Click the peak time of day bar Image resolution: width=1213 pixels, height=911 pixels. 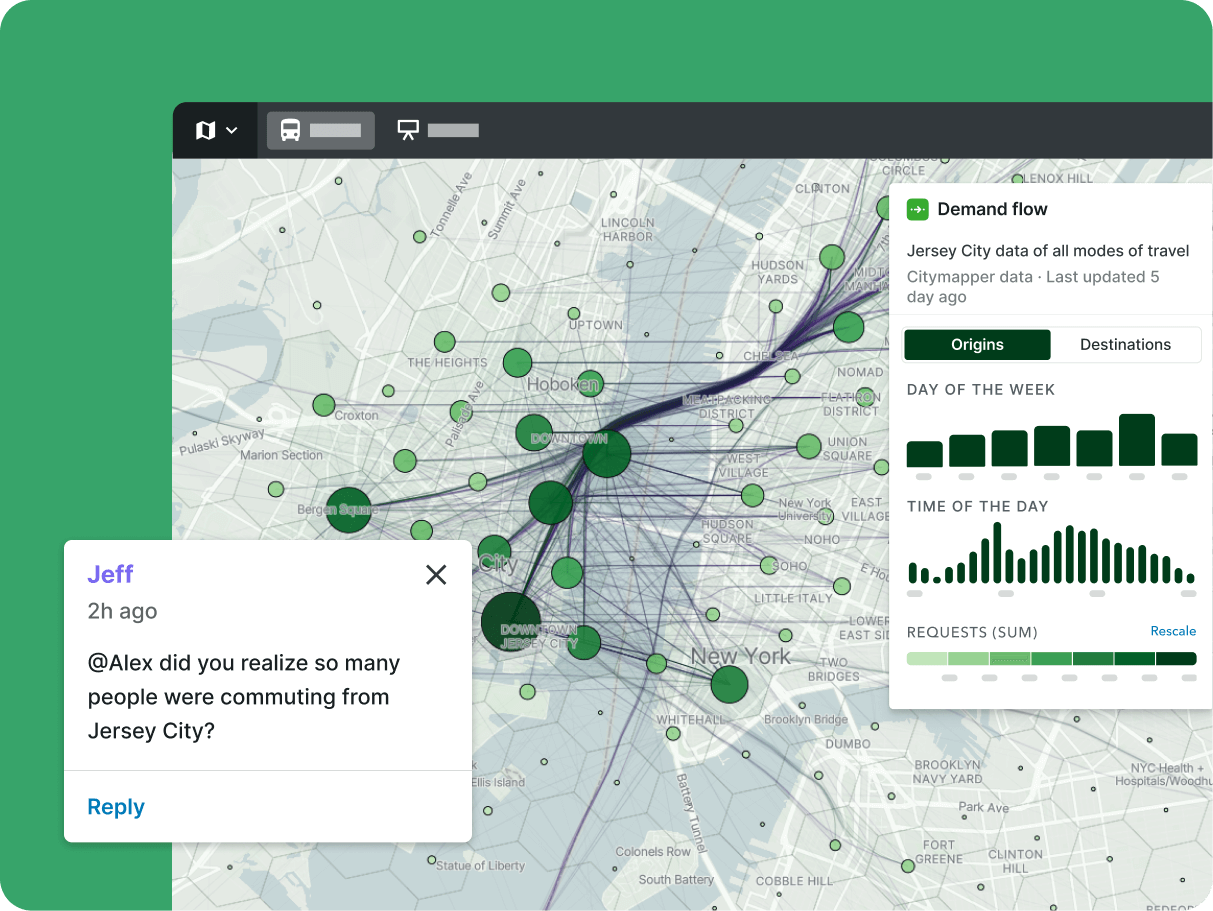pos(998,552)
